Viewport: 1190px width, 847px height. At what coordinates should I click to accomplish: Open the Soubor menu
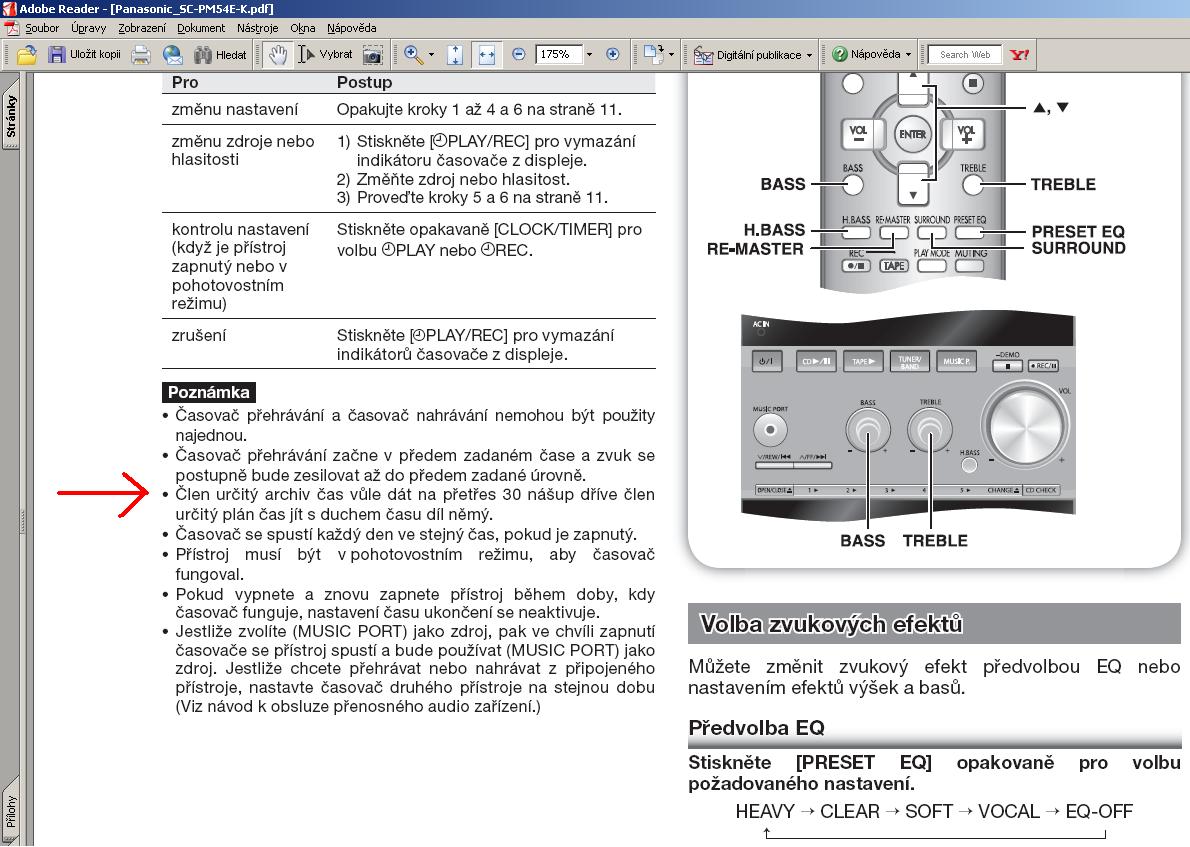tap(42, 28)
